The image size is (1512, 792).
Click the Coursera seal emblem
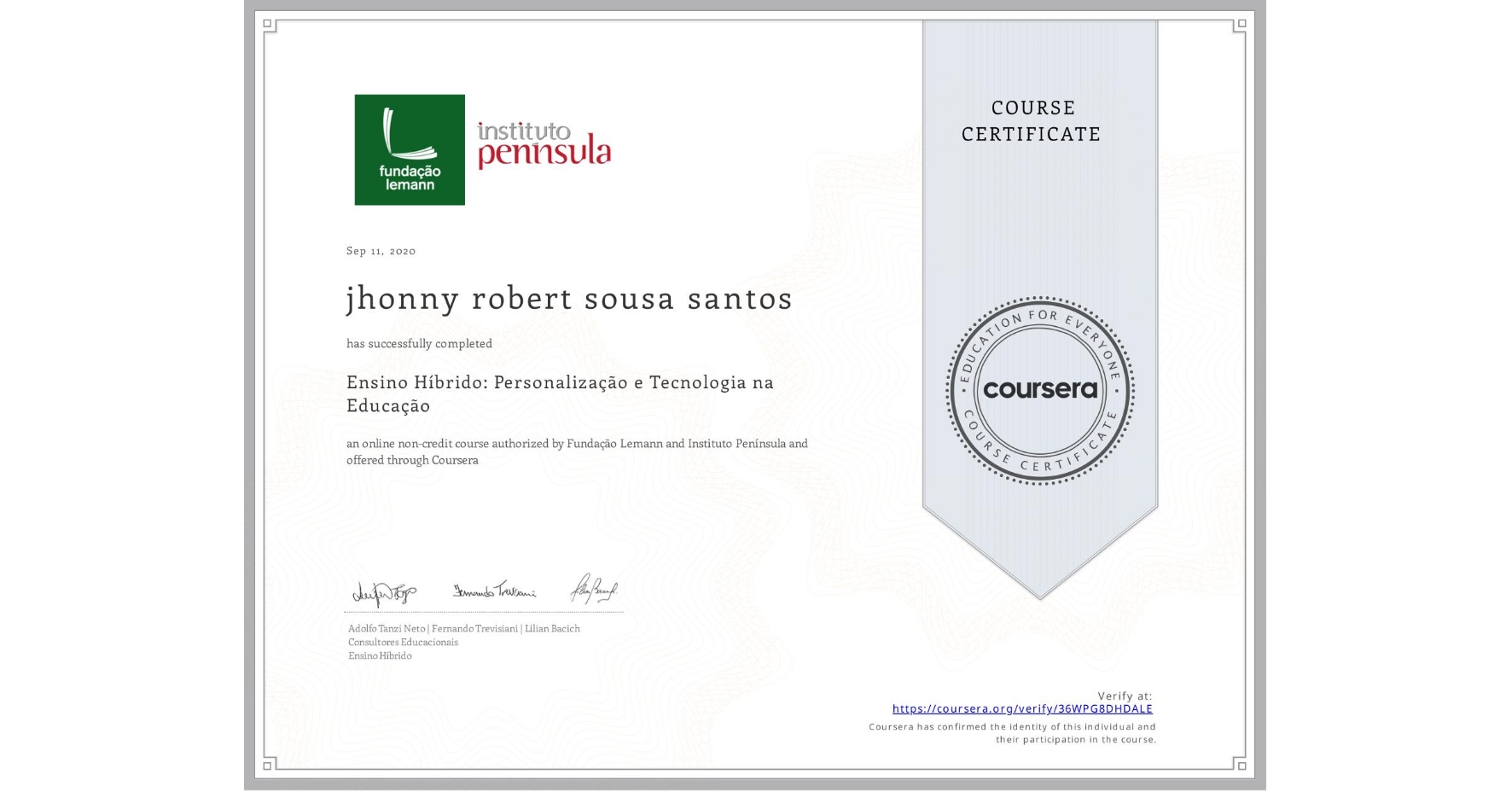point(1039,391)
